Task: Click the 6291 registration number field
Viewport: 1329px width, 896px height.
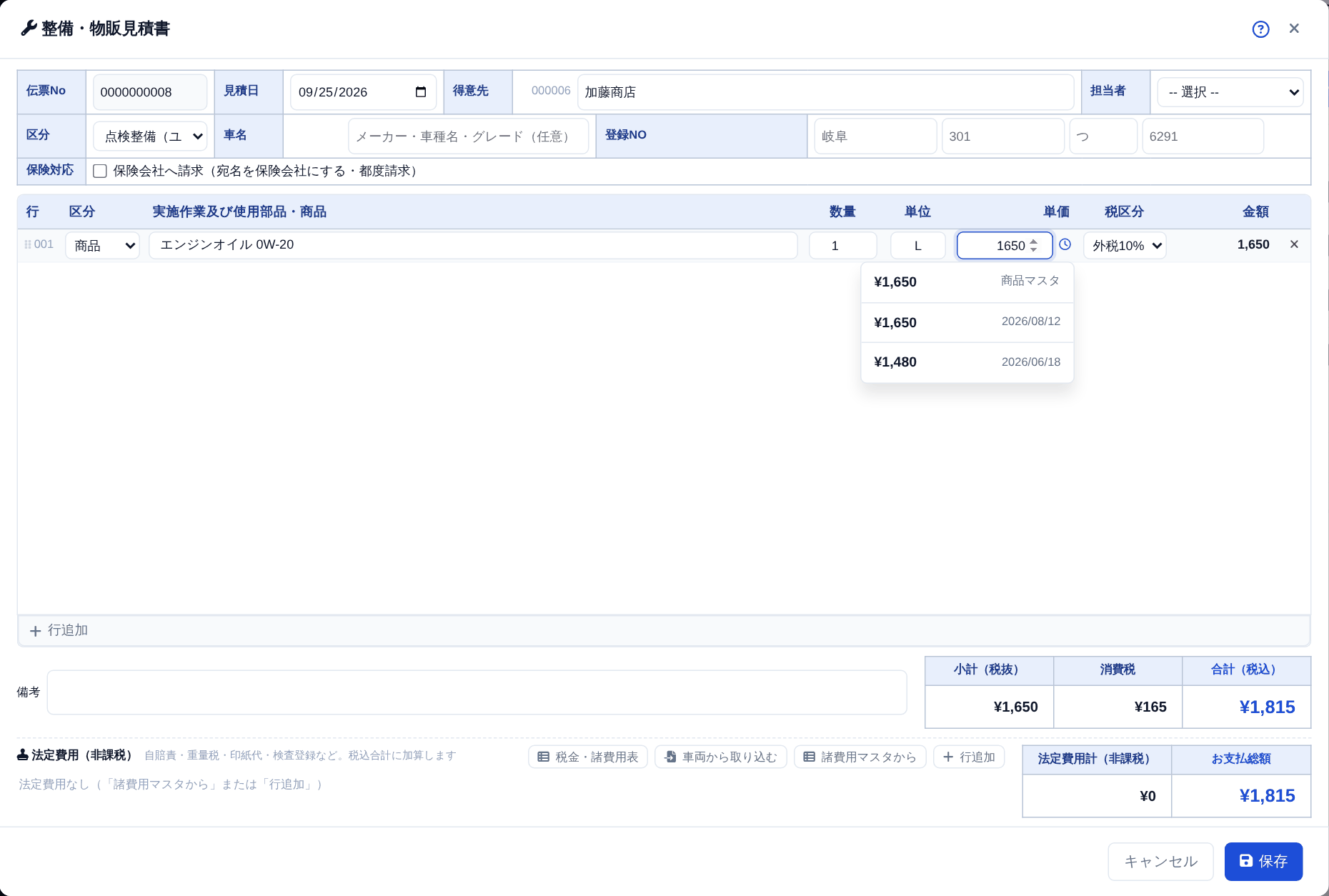Action: click(1203, 136)
